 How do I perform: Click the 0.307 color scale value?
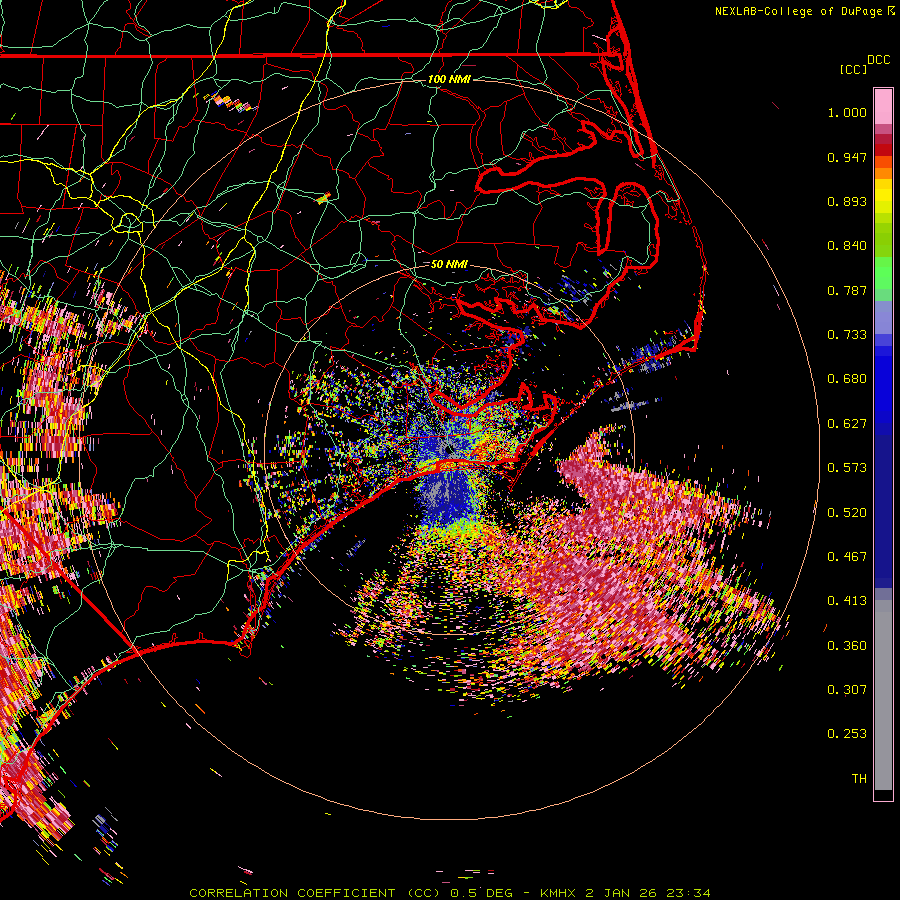click(847, 690)
